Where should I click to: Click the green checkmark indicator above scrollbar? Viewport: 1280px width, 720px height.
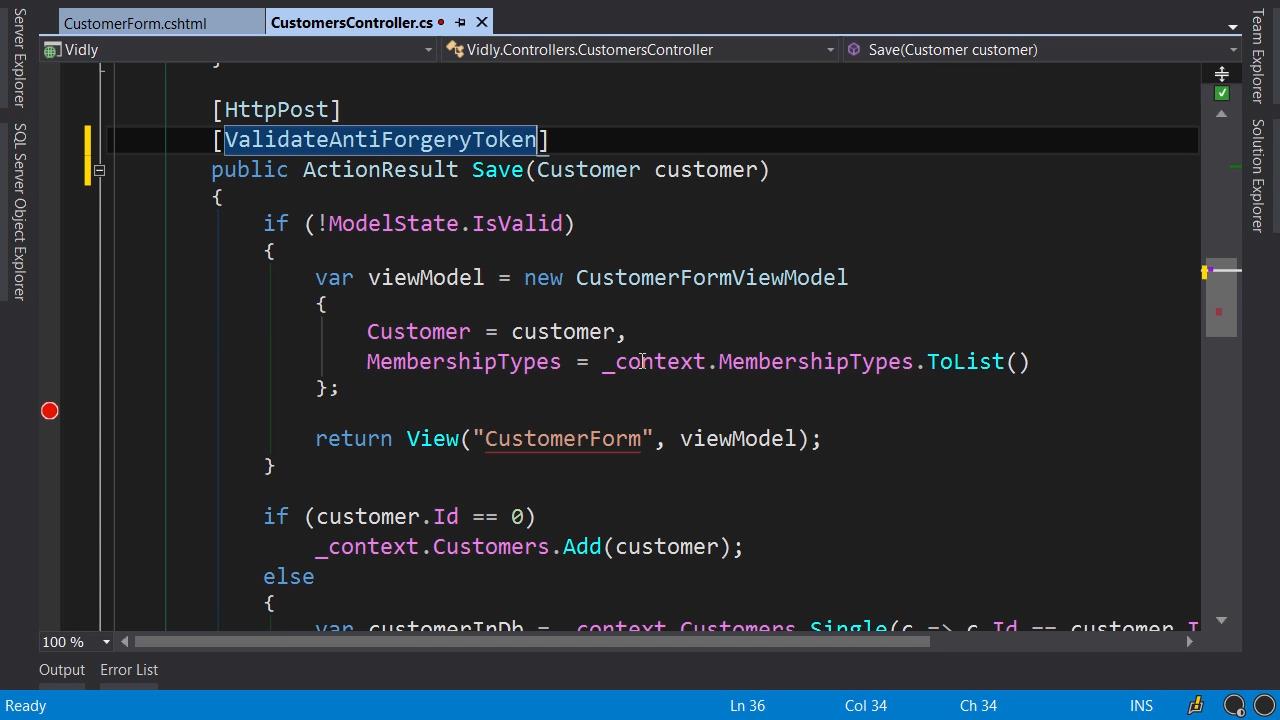point(1221,93)
